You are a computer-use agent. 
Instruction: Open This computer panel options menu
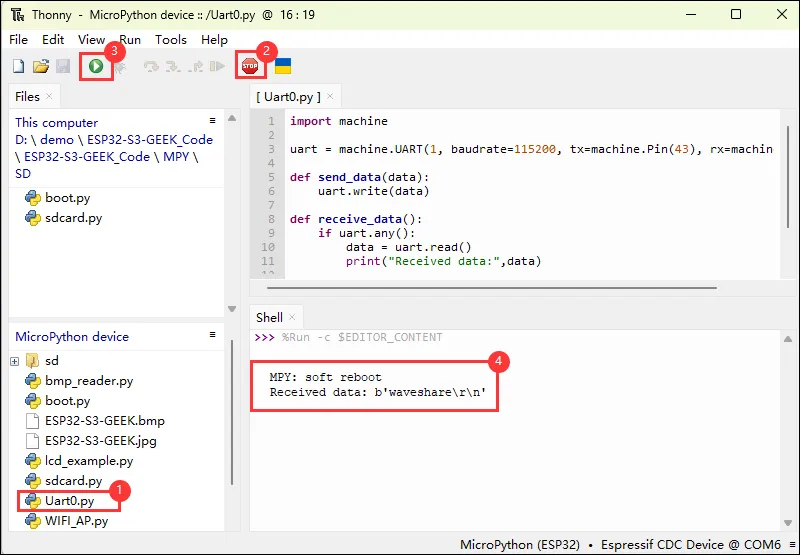212,120
